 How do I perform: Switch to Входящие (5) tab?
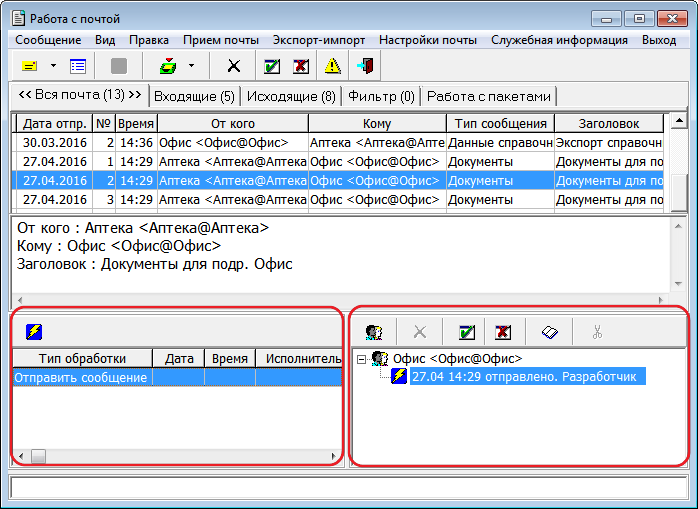pyautogui.click(x=194, y=96)
